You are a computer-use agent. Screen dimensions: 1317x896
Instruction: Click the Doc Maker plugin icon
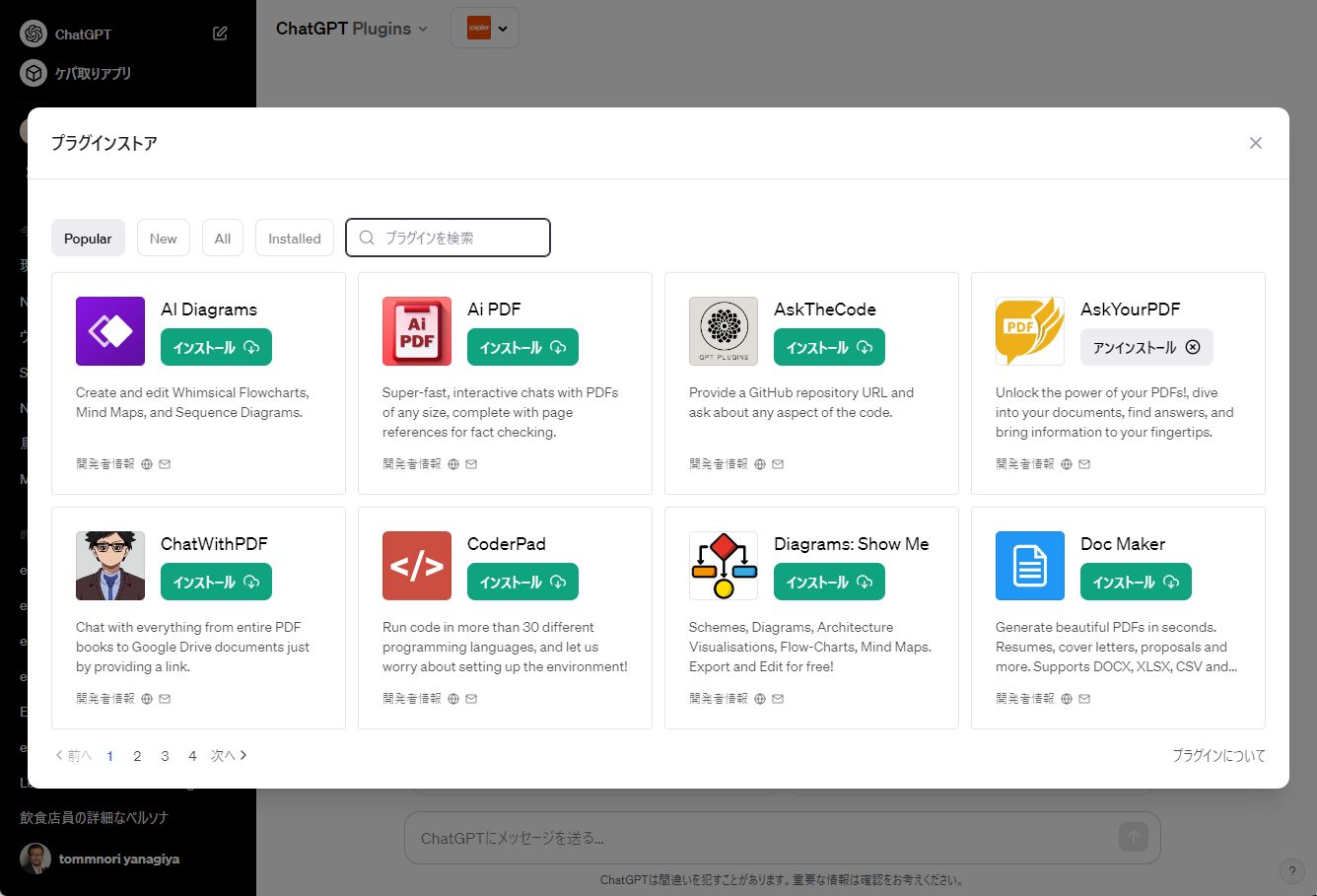(1030, 566)
